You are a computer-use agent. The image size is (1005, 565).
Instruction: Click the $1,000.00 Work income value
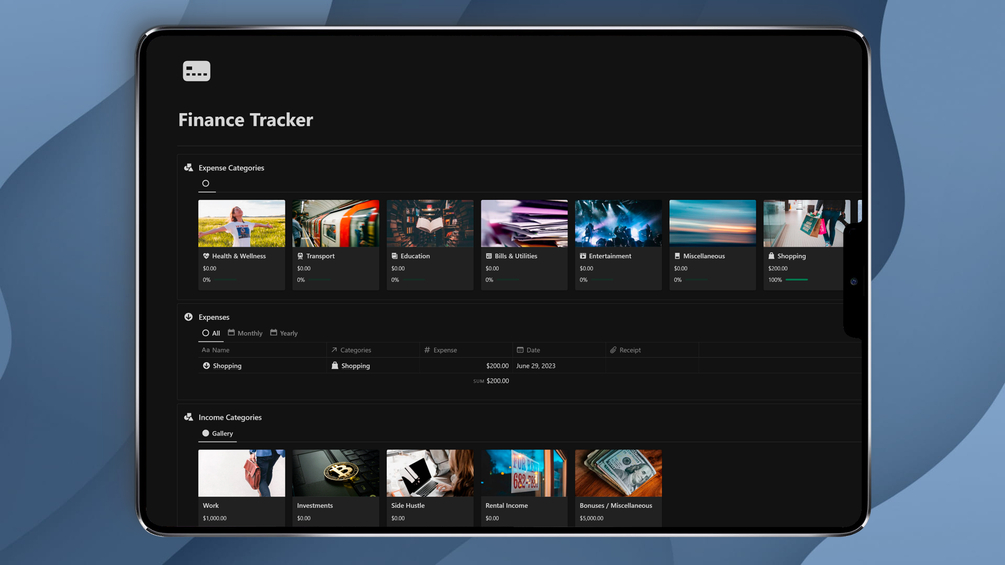(x=215, y=518)
